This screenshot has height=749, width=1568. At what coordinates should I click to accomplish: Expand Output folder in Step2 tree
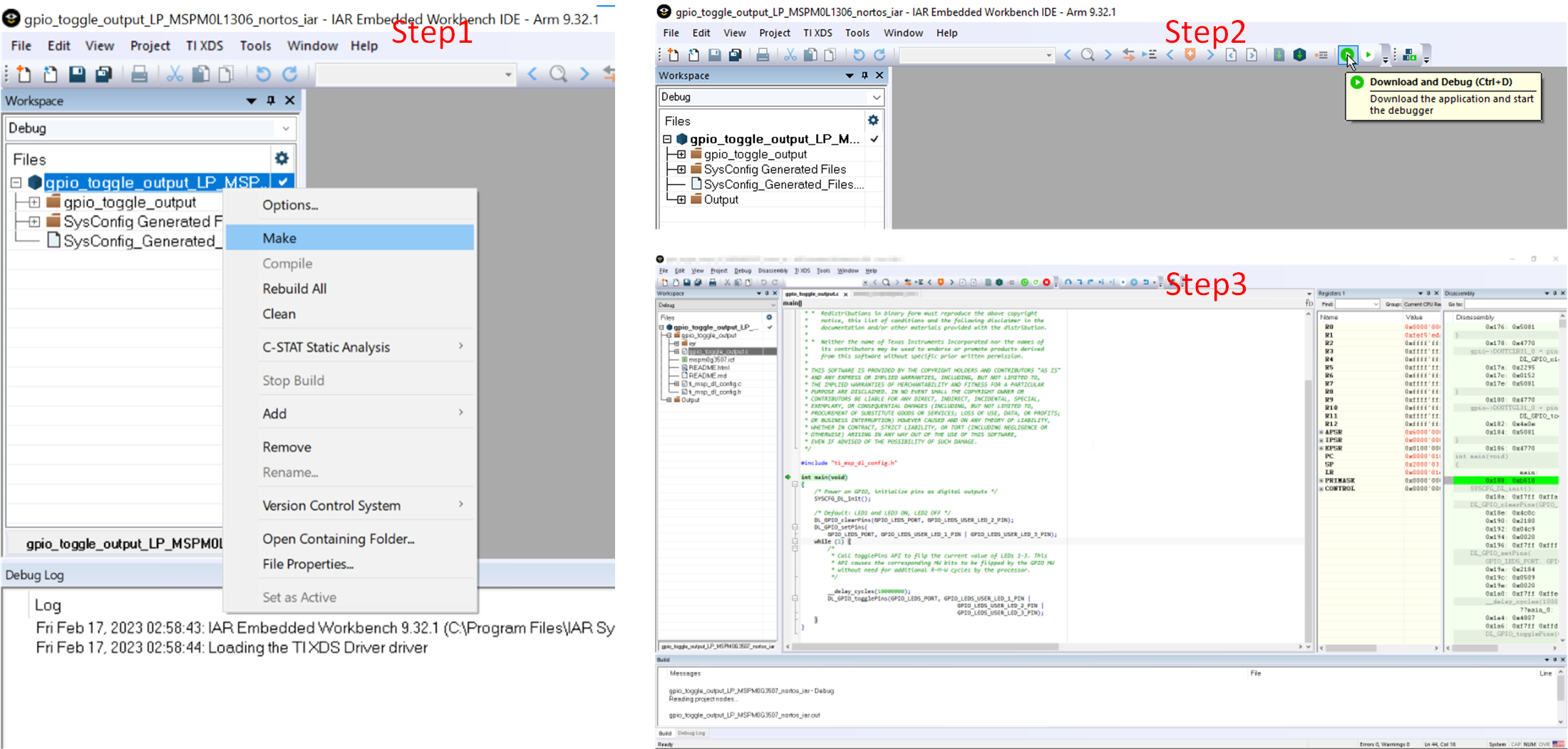click(681, 200)
